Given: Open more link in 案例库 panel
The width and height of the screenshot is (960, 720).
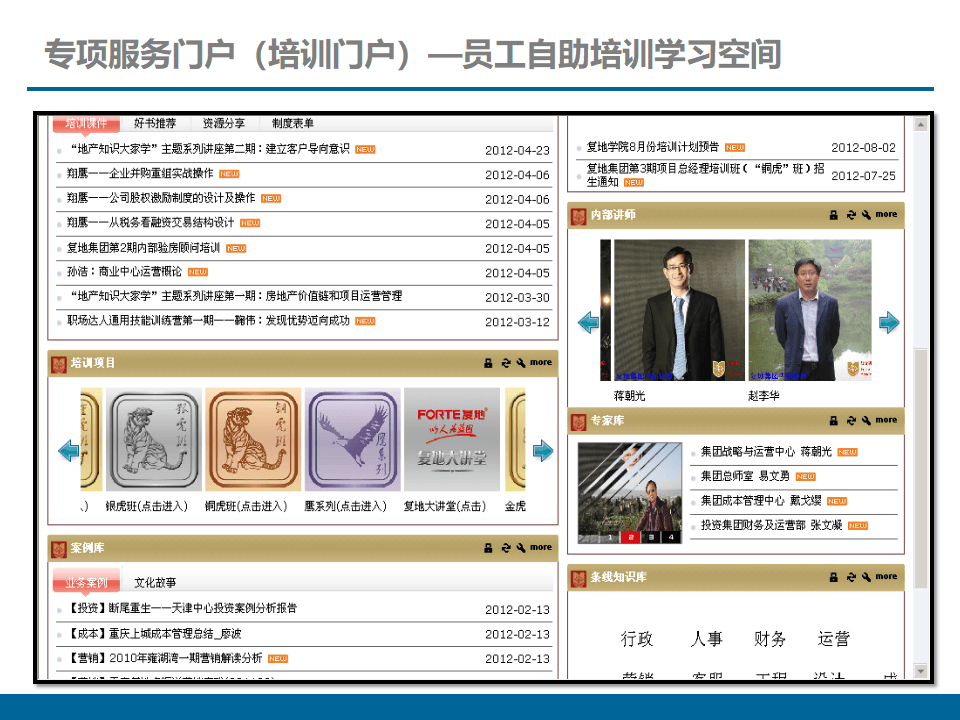Looking at the screenshot, I should [541, 547].
